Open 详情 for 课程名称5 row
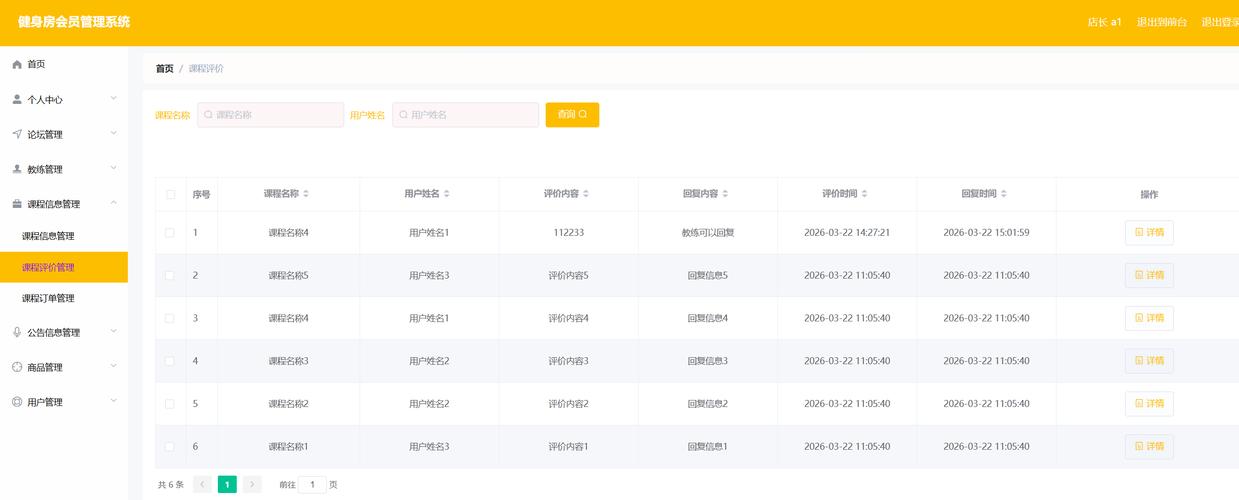The image size is (1239, 500). (x=1149, y=275)
